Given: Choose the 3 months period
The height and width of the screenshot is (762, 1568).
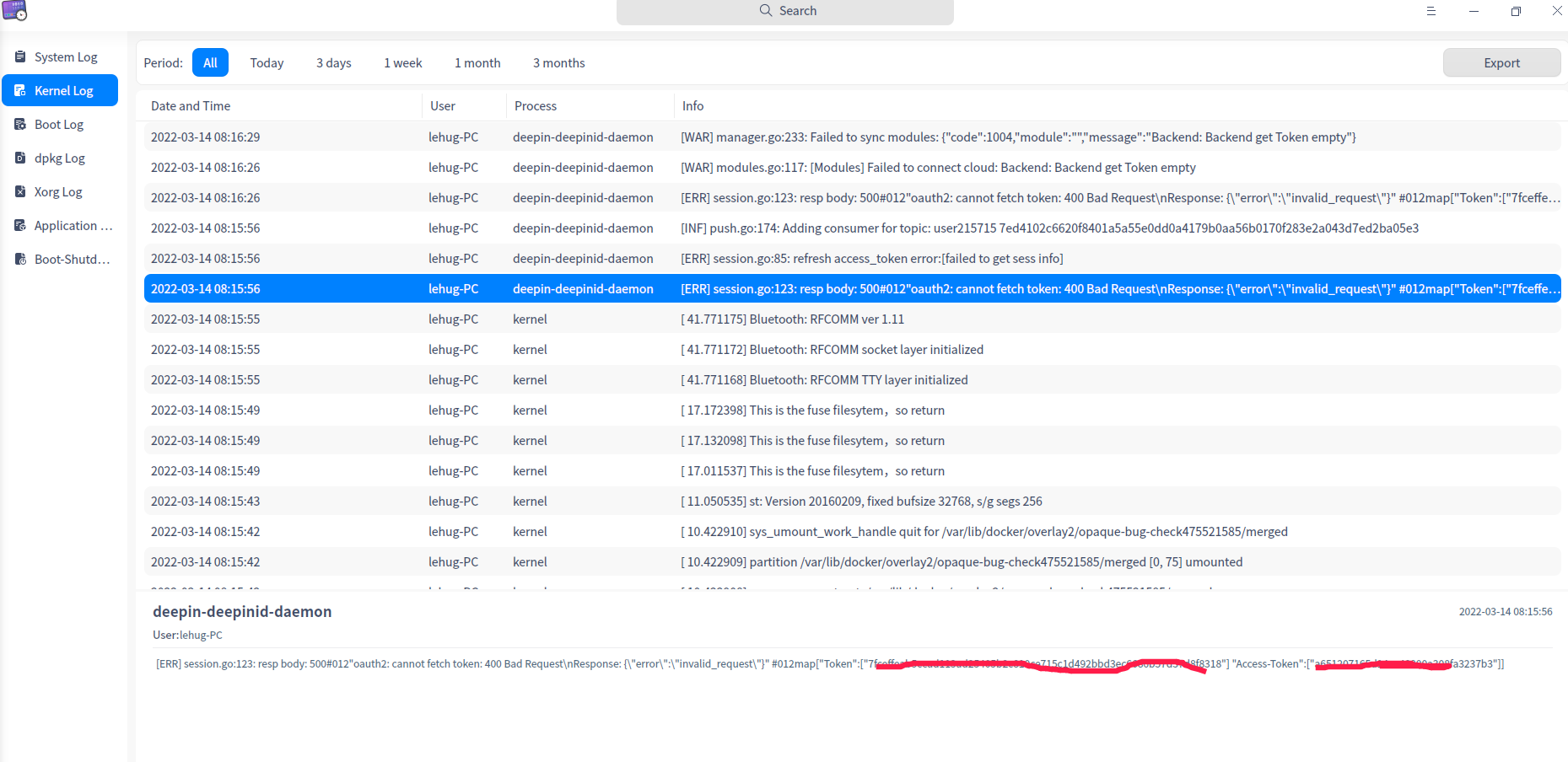Looking at the screenshot, I should tap(558, 62).
